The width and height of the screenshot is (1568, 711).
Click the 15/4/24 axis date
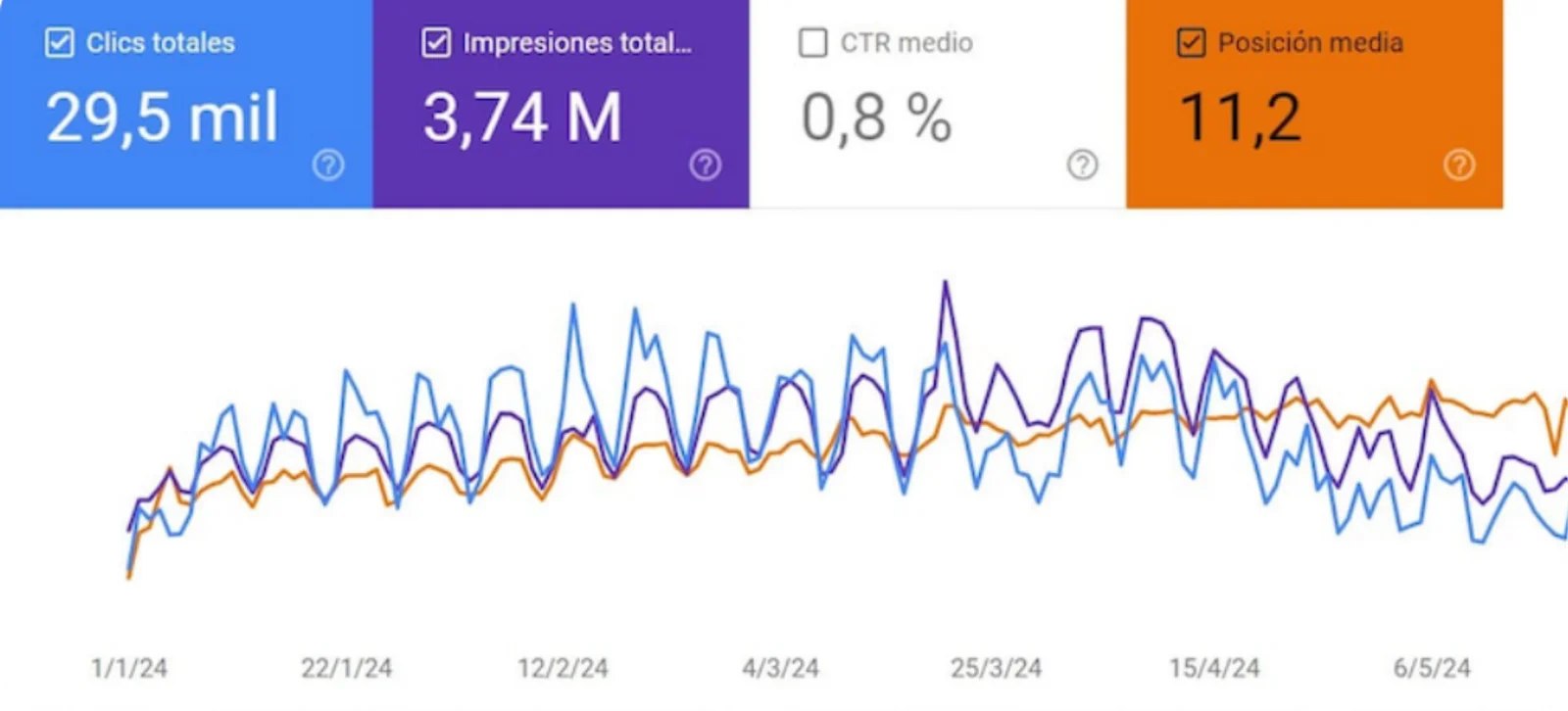click(x=1214, y=669)
